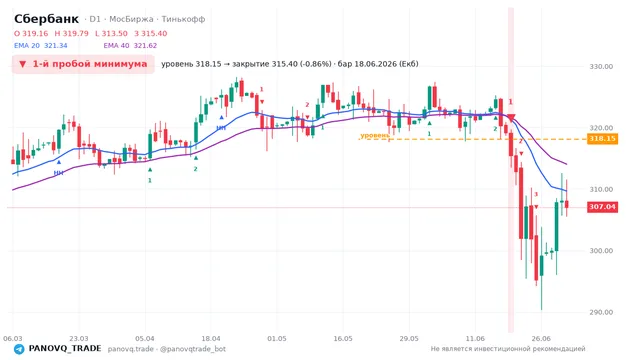Click the 330.00 price axis label
Viewport: 640px width, 360px height.
[601, 67]
